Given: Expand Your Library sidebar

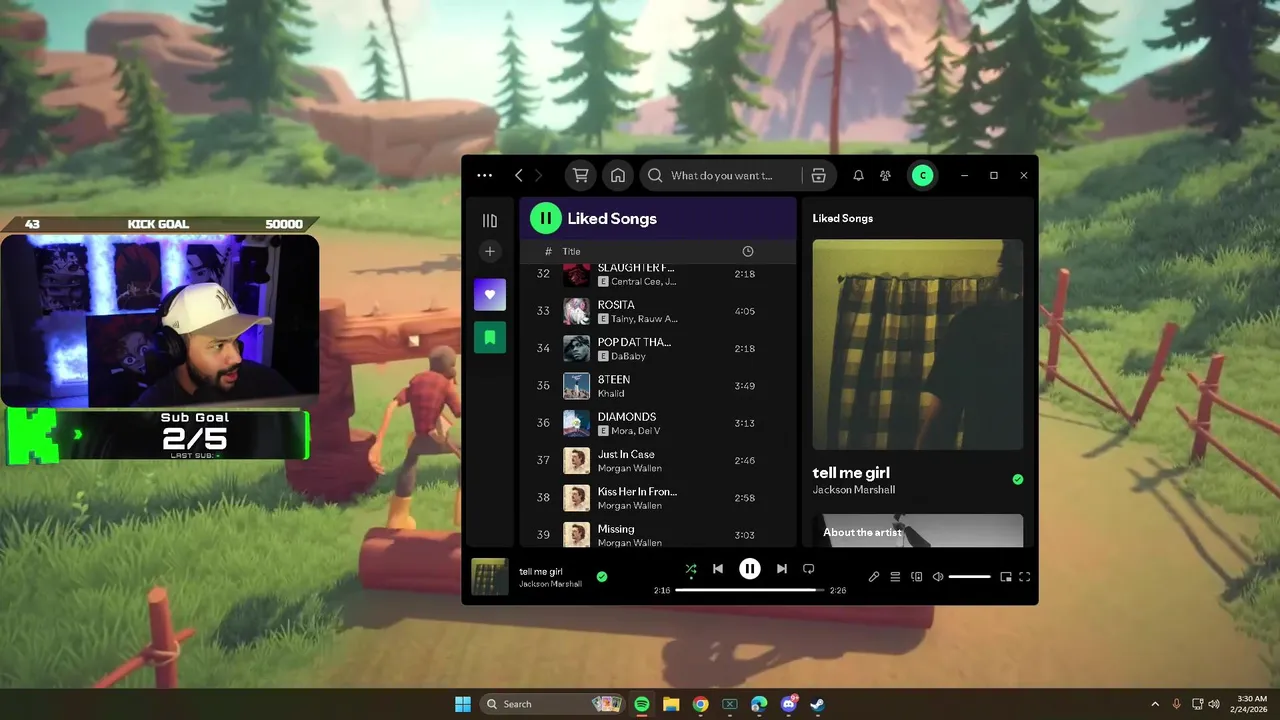Looking at the screenshot, I should tap(490, 220).
